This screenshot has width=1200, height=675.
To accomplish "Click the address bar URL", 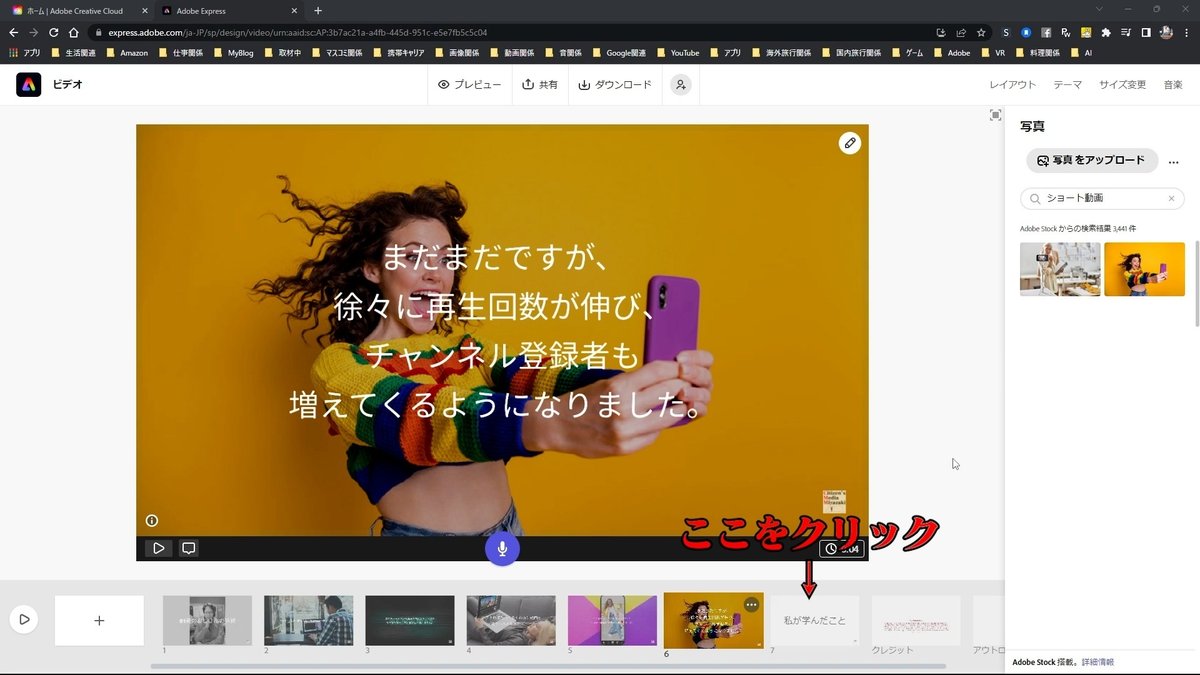I will 298,32.
